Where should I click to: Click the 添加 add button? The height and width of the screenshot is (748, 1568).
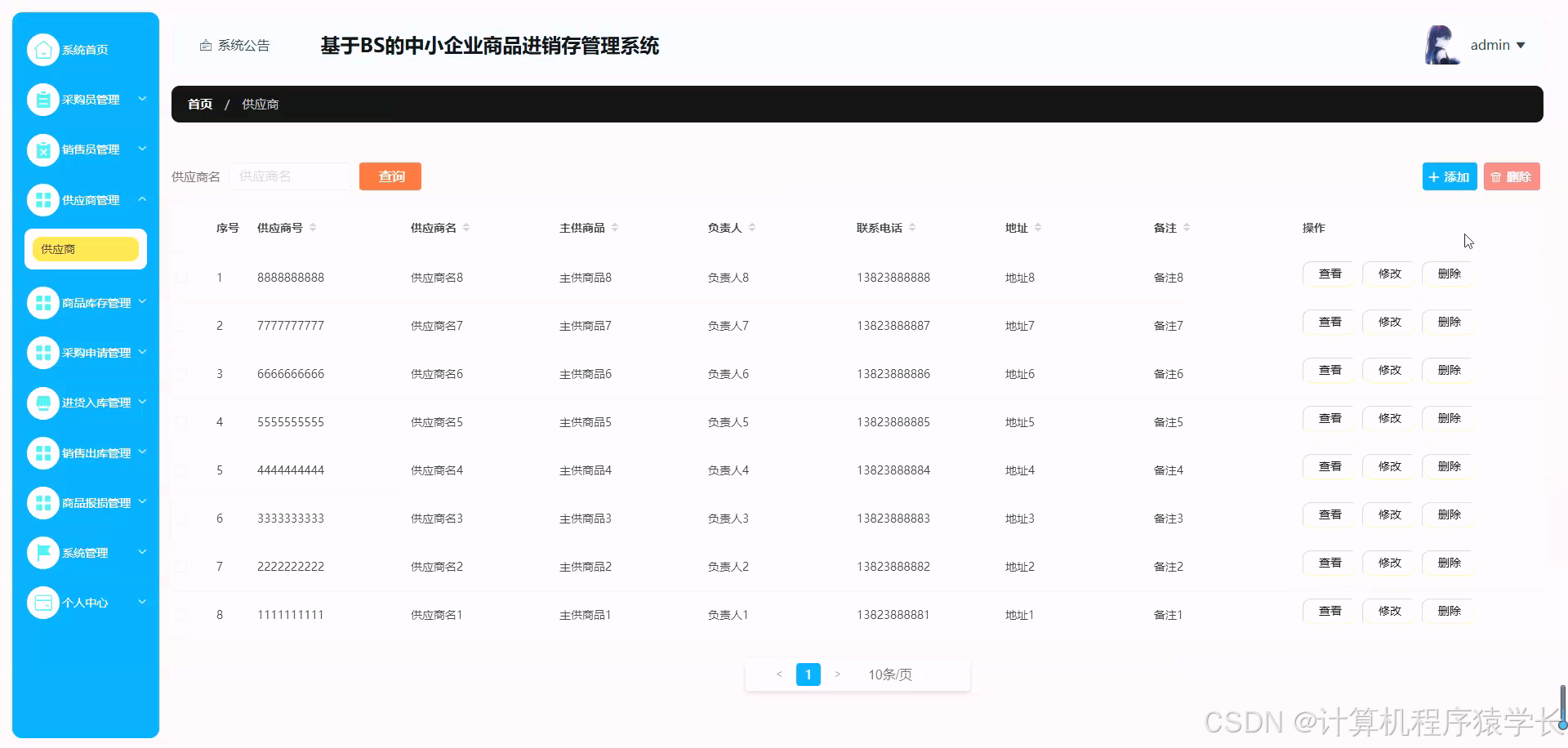(1449, 176)
